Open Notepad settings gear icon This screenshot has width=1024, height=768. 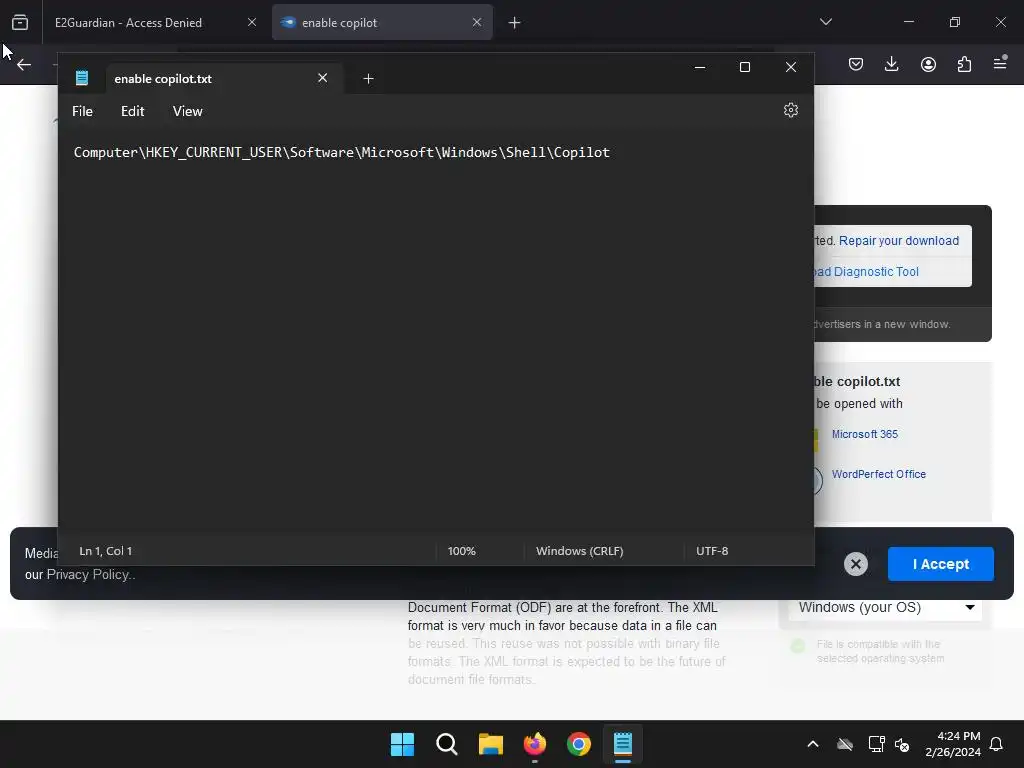pyautogui.click(x=790, y=110)
